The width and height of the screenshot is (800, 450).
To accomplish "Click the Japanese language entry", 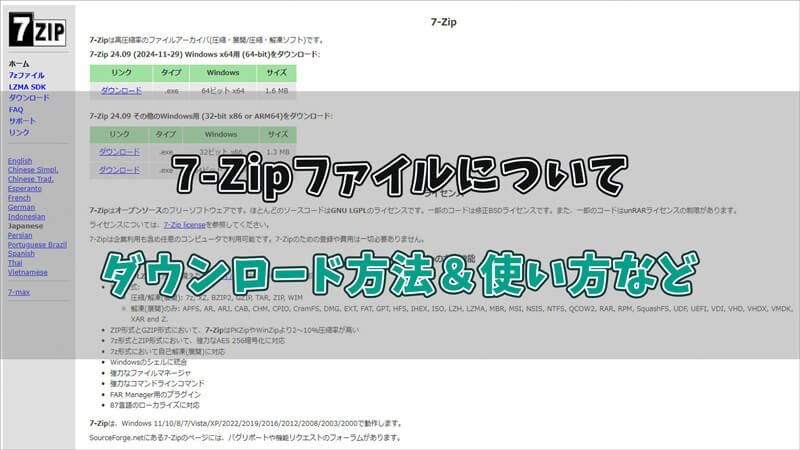I will pyautogui.click(x=25, y=226).
